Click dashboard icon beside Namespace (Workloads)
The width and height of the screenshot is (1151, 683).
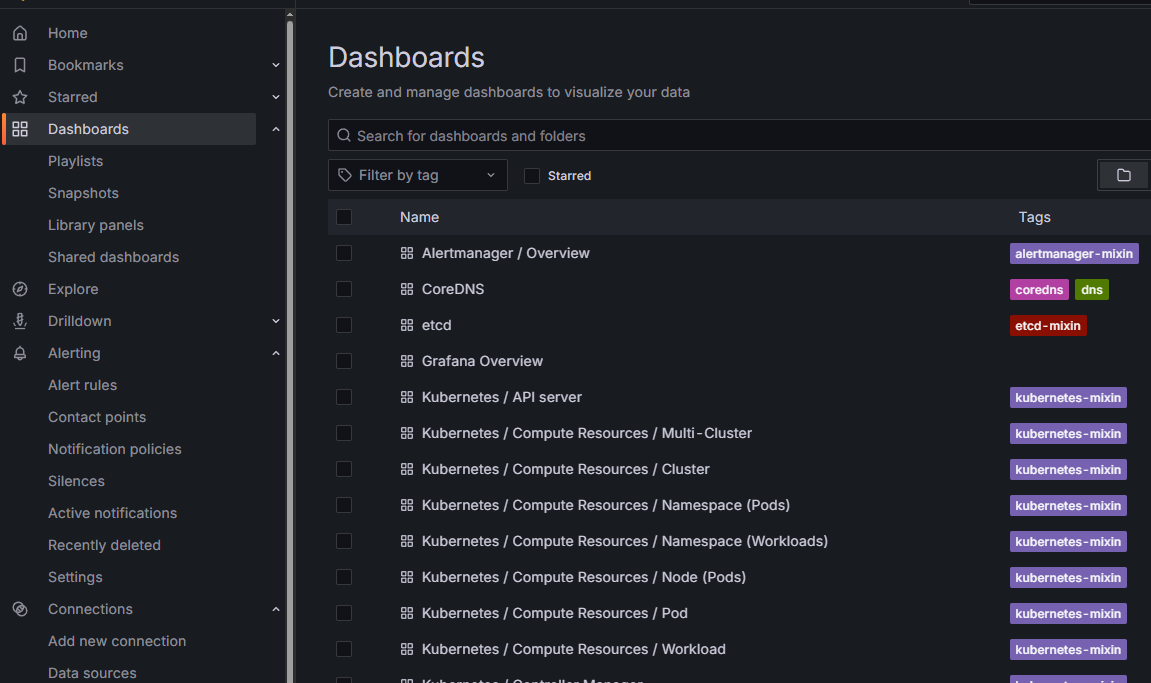(407, 541)
